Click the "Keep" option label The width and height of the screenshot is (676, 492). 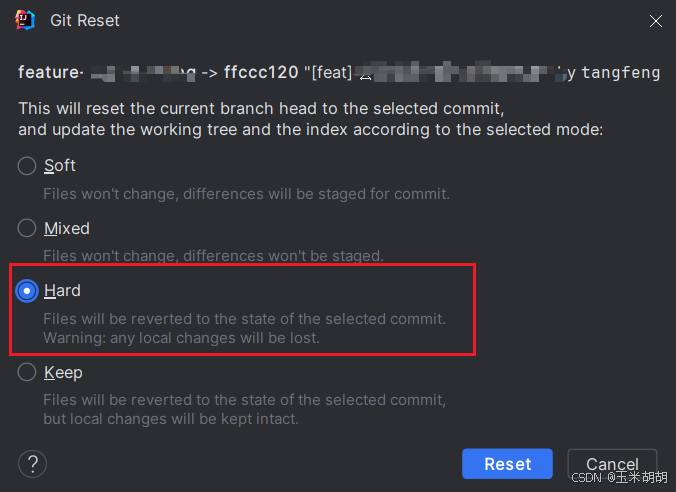(63, 373)
